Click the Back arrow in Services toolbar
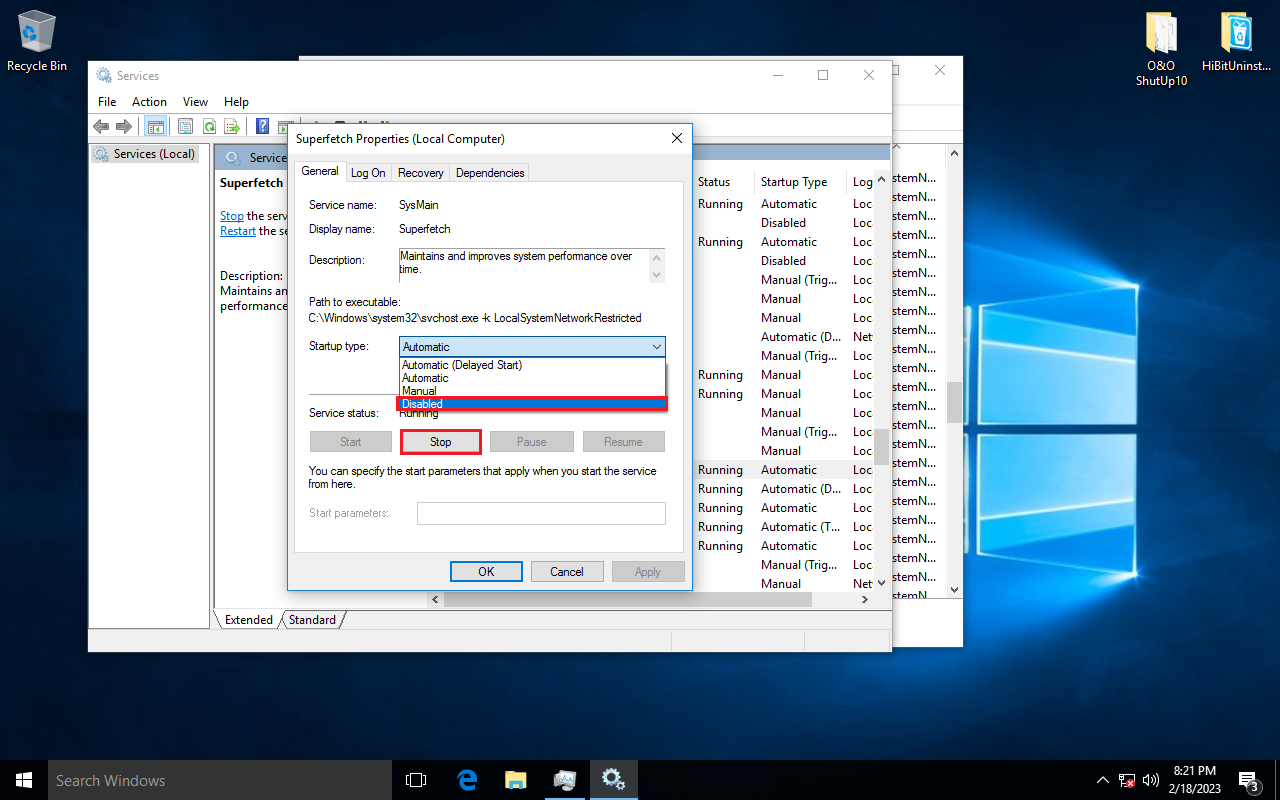 pos(101,126)
